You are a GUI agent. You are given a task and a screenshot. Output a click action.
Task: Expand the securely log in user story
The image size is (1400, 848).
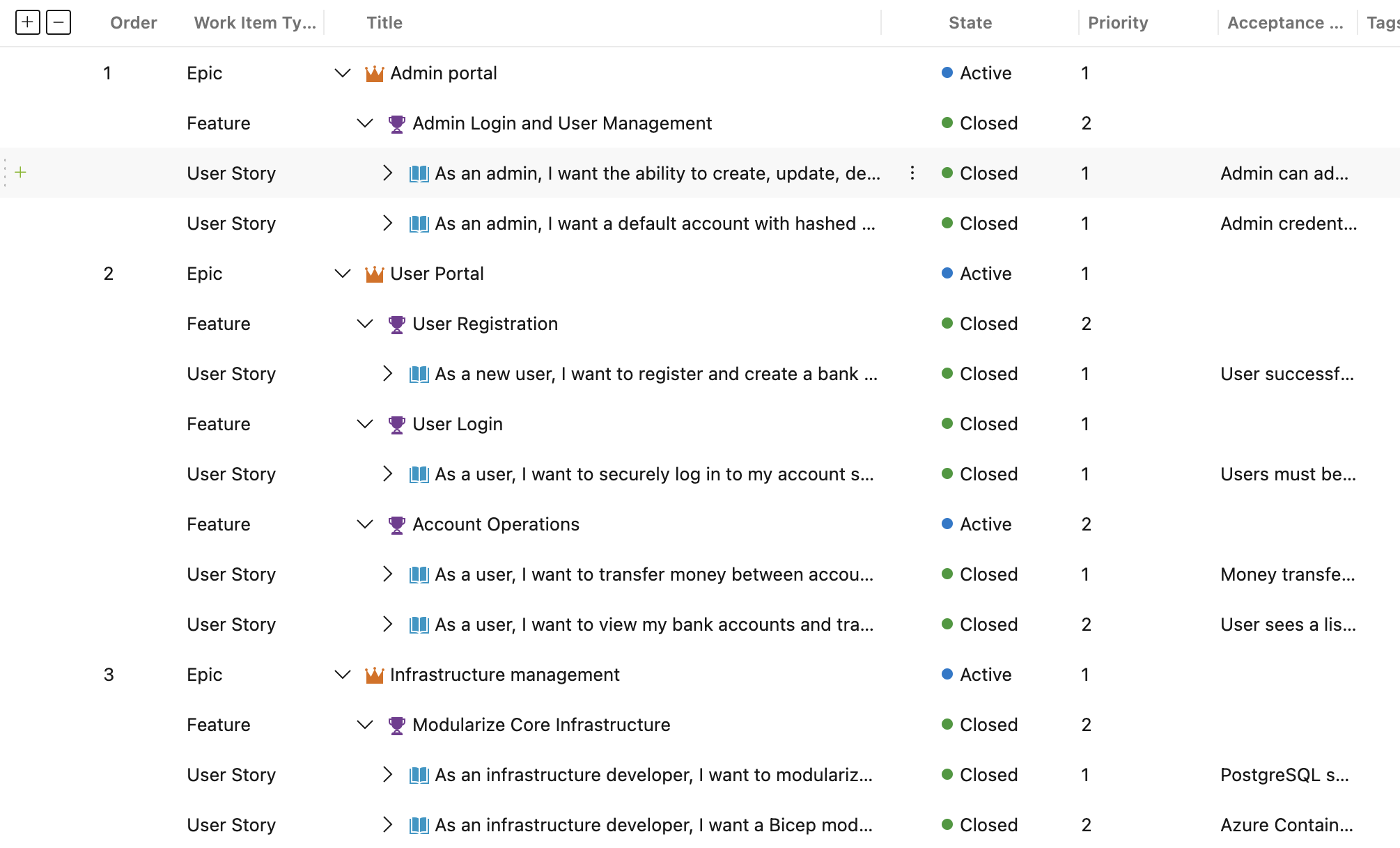pyautogui.click(x=387, y=474)
